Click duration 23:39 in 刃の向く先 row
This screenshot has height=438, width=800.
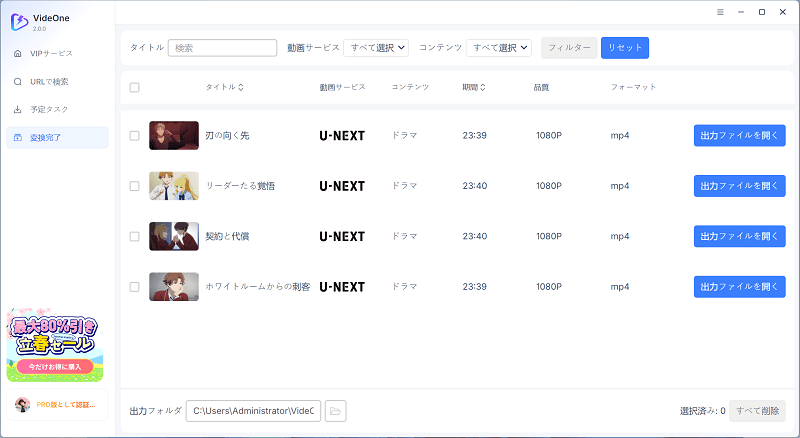[x=474, y=136]
